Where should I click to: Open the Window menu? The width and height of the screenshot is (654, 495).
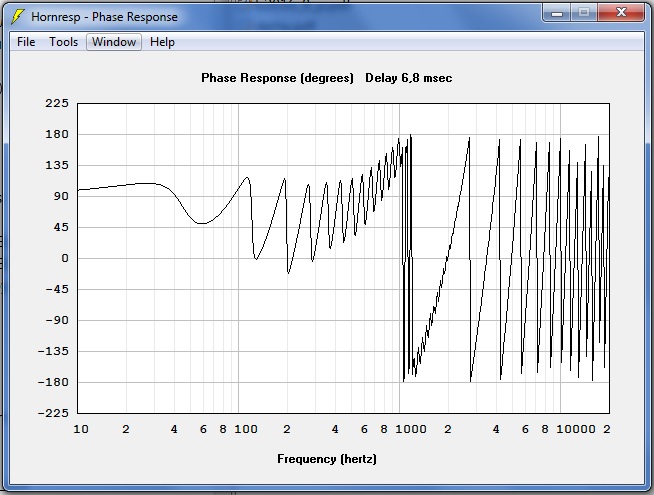[x=114, y=42]
